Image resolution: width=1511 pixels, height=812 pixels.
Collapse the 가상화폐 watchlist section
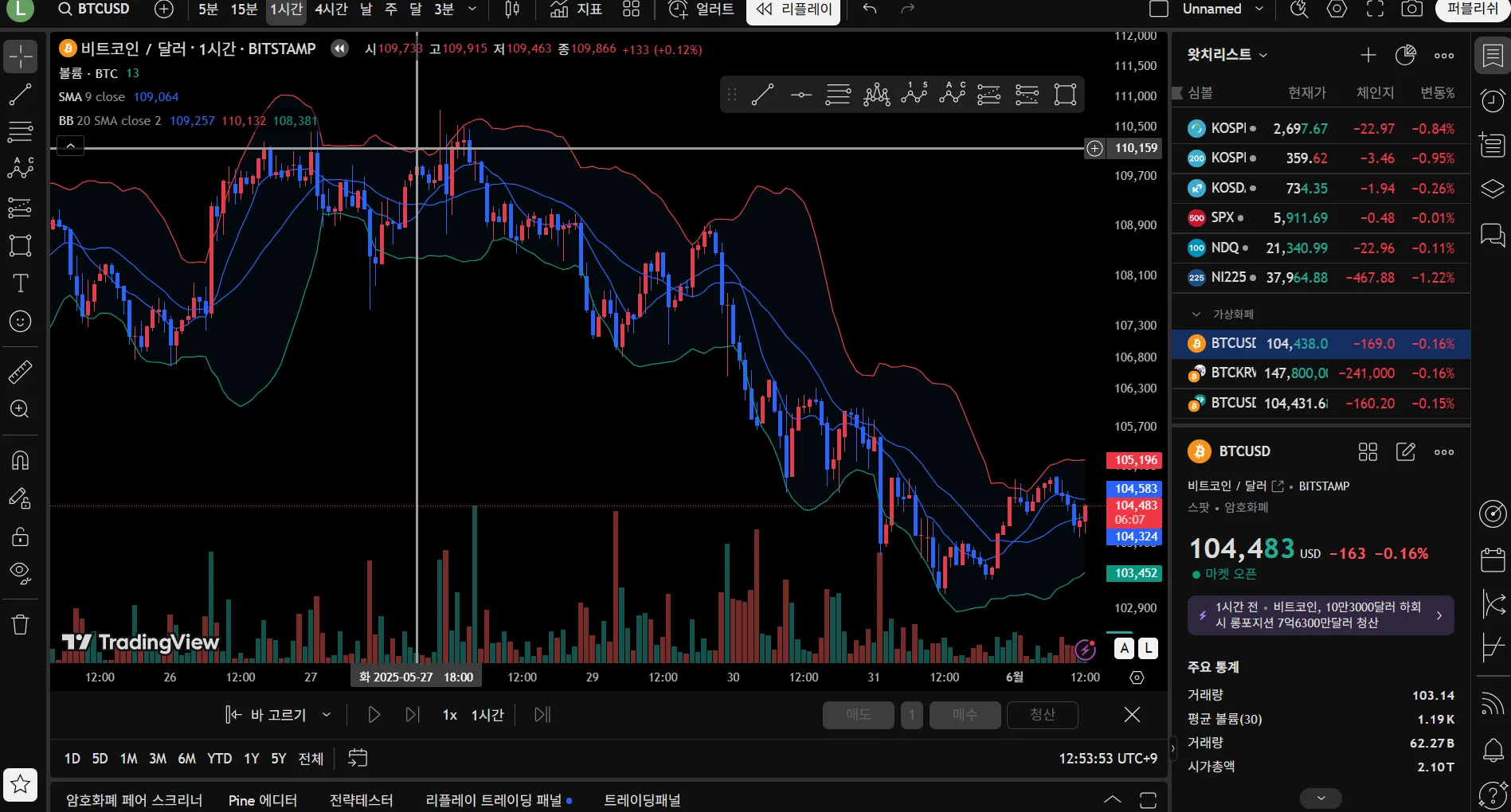1196,314
